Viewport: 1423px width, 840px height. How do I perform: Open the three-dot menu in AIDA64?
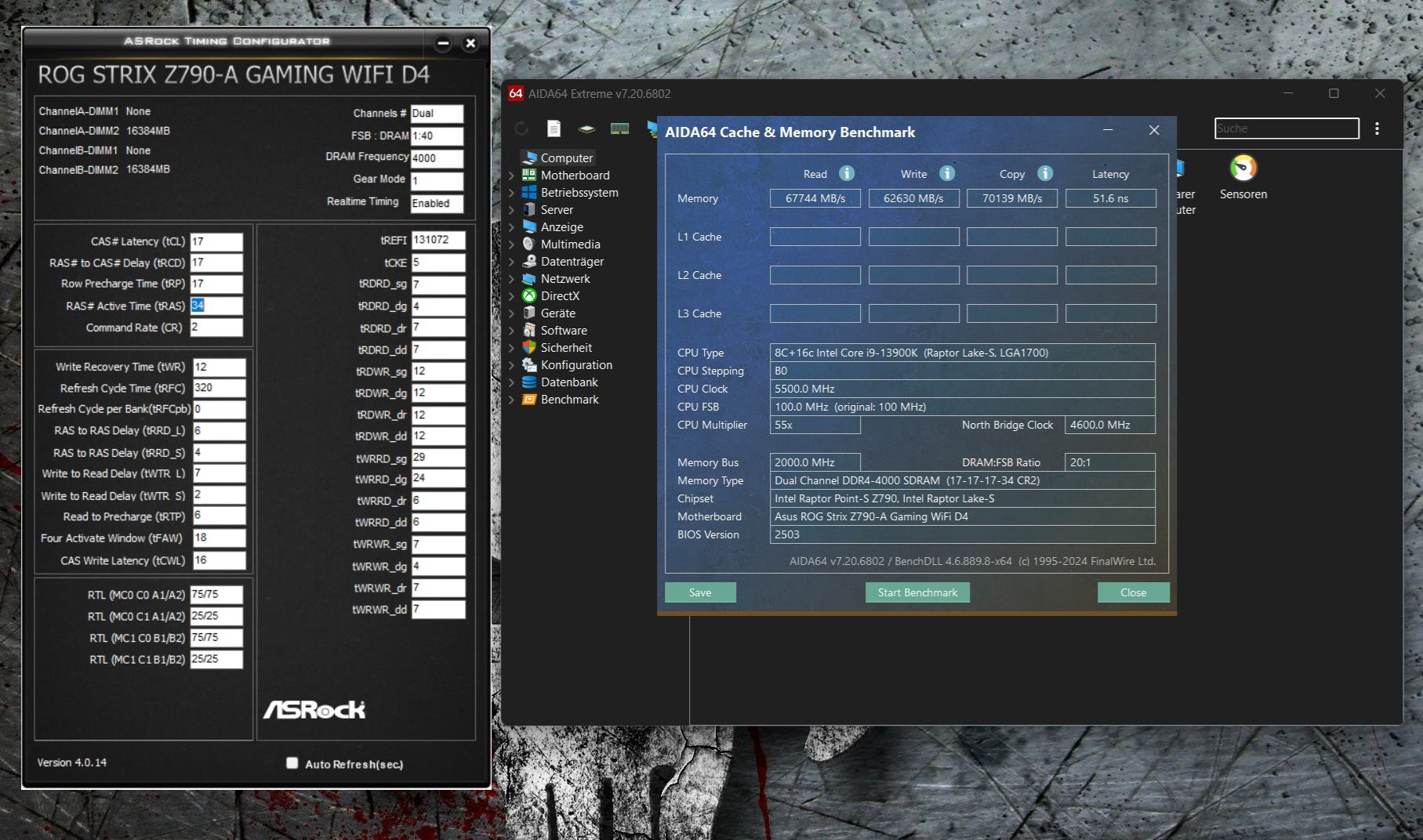(1377, 129)
